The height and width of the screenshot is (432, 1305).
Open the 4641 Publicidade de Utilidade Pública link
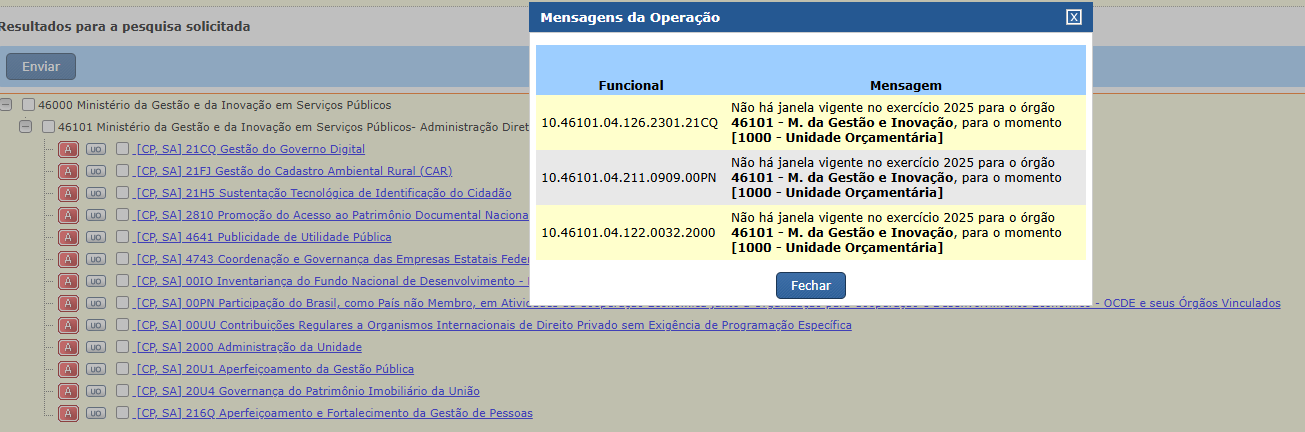(x=264, y=237)
